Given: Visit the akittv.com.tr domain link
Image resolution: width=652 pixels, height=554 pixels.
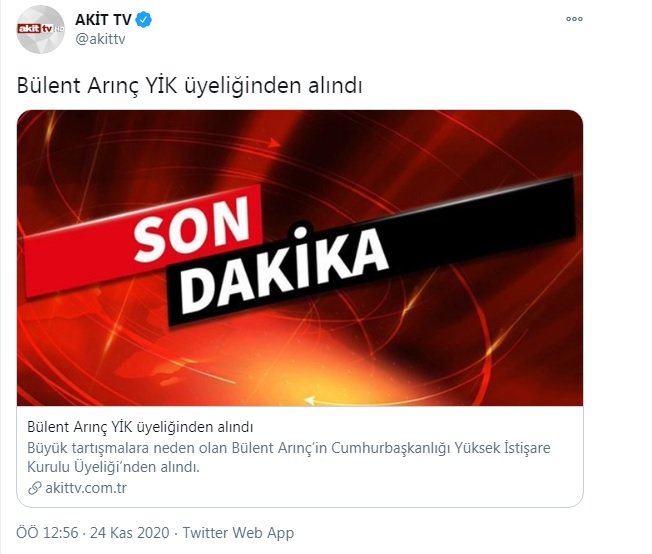Looking at the screenshot, I should tap(86, 488).
